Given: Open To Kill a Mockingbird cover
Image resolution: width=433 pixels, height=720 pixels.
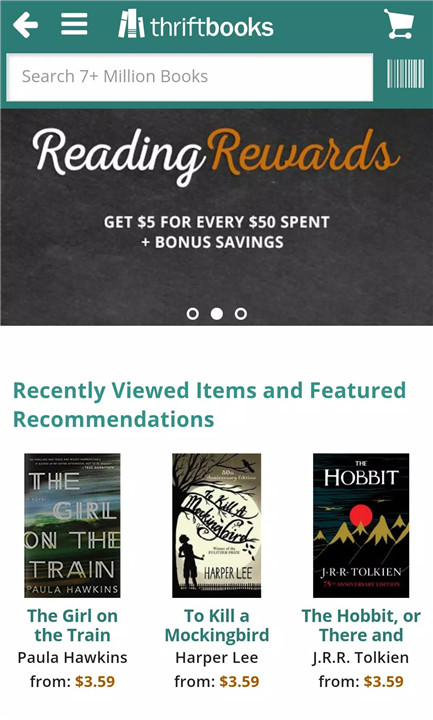Looking at the screenshot, I should [217, 526].
